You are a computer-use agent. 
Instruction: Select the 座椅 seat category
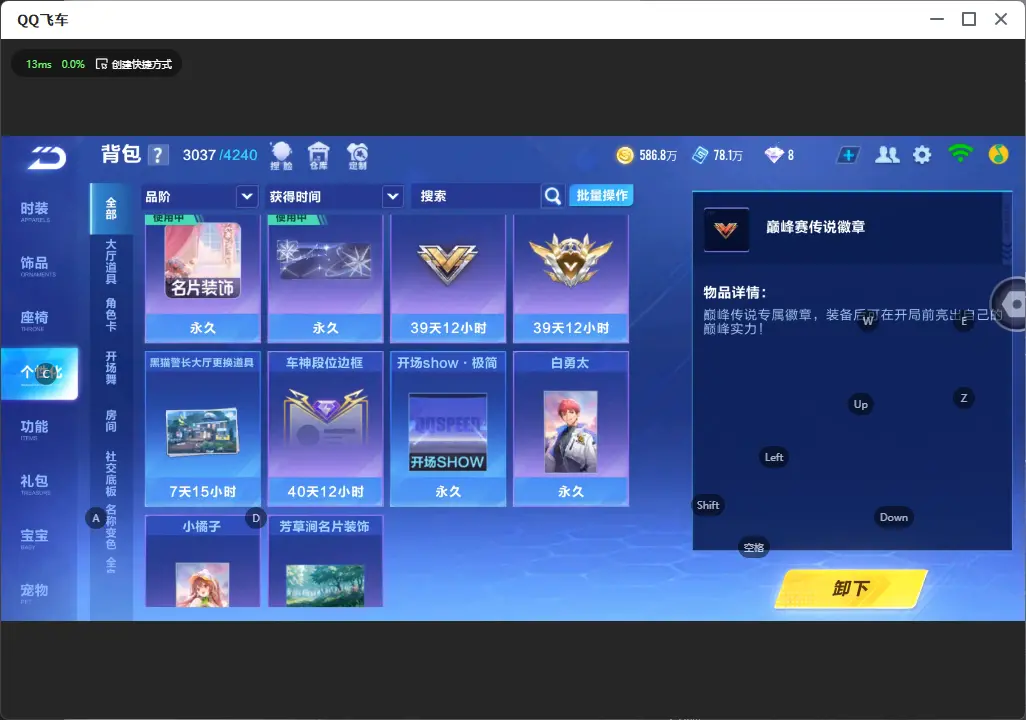point(35,320)
